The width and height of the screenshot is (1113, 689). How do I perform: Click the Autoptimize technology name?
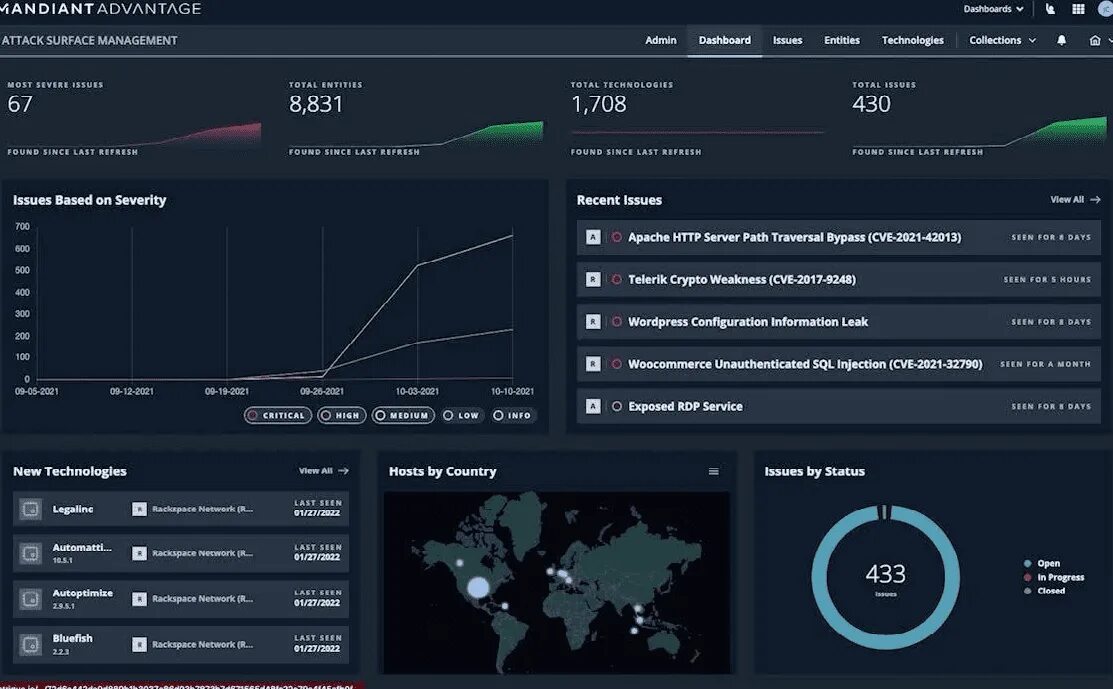coord(82,593)
